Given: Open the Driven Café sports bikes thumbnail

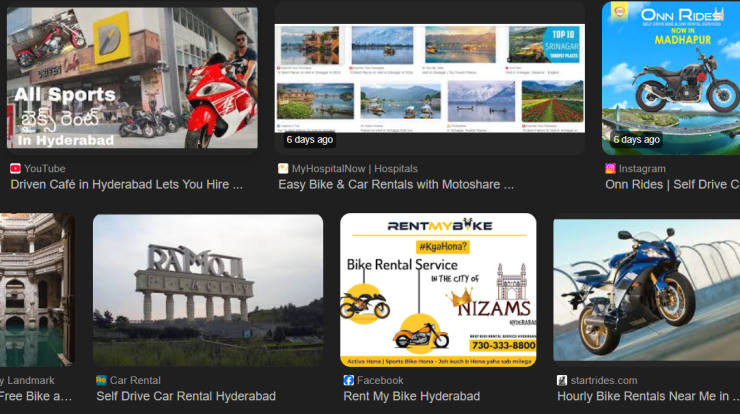Looking at the screenshot, I should 132,78.
